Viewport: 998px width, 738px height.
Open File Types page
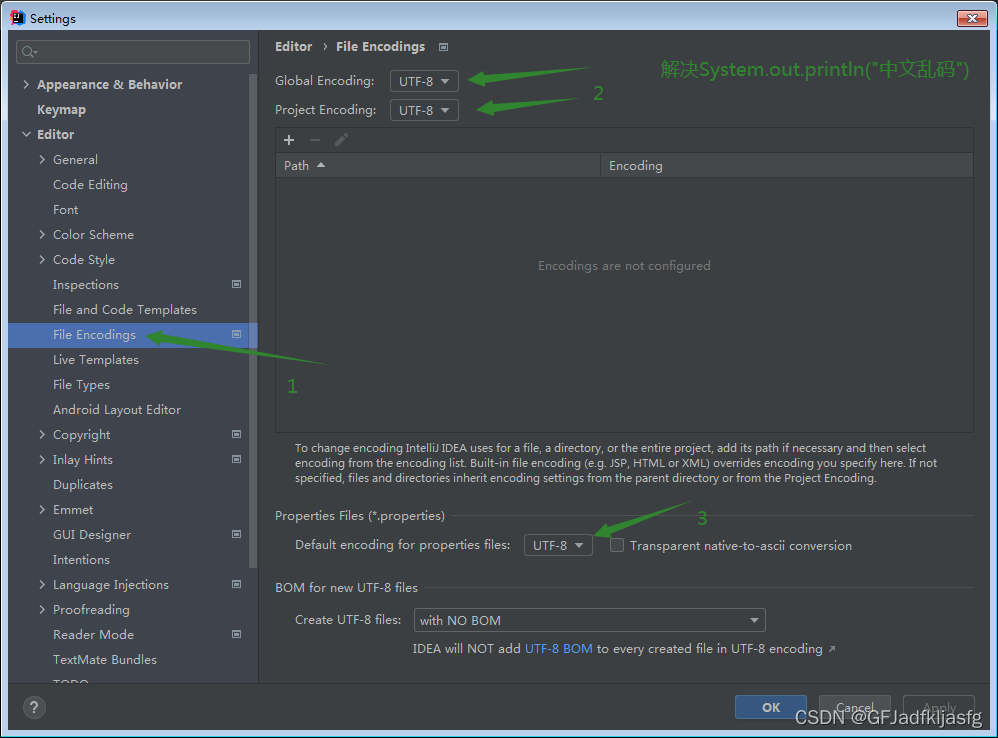click(x=81, y=384)
